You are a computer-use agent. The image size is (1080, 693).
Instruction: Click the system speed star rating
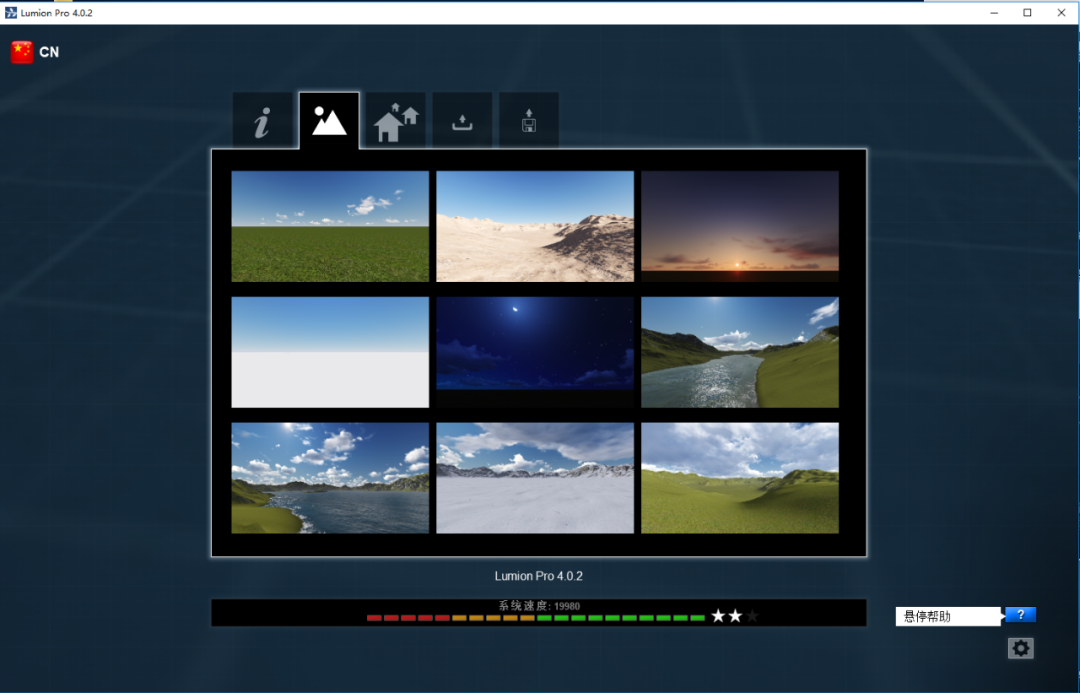tap(735, 616)
